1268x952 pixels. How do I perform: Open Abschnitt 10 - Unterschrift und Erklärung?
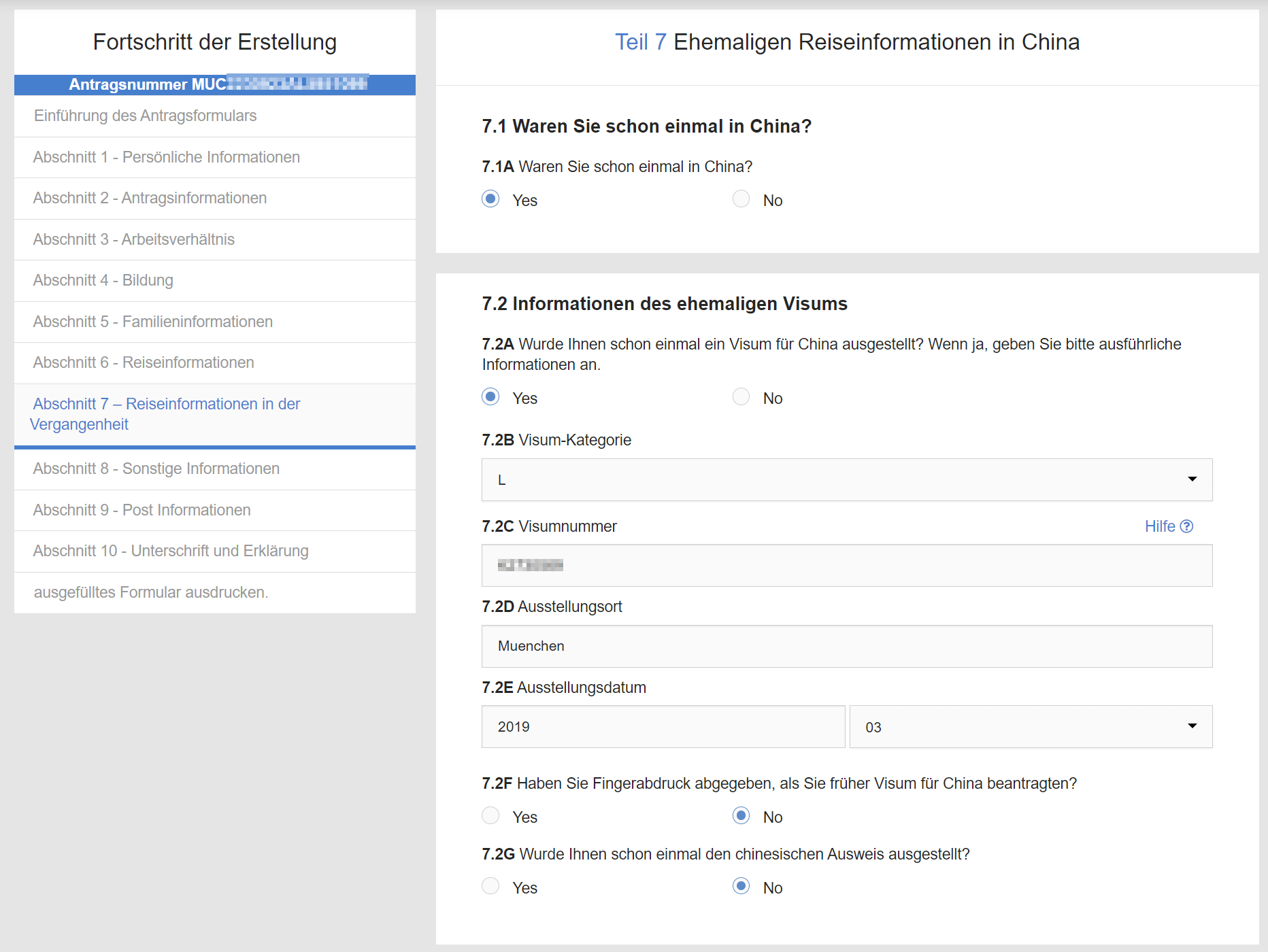(171, 551)
